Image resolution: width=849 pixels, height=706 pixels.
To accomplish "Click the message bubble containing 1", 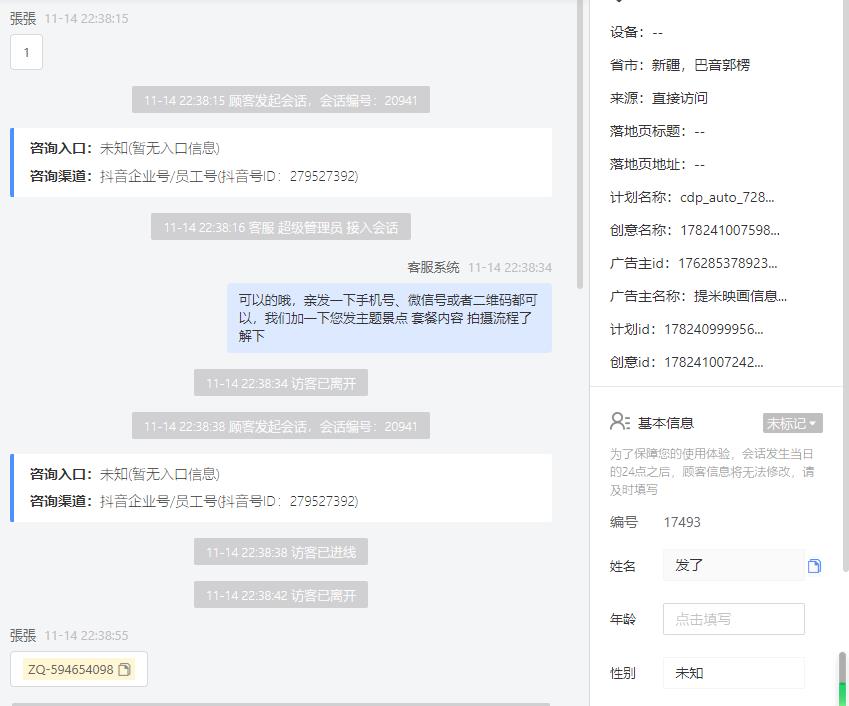I will (x=27, y=52).
